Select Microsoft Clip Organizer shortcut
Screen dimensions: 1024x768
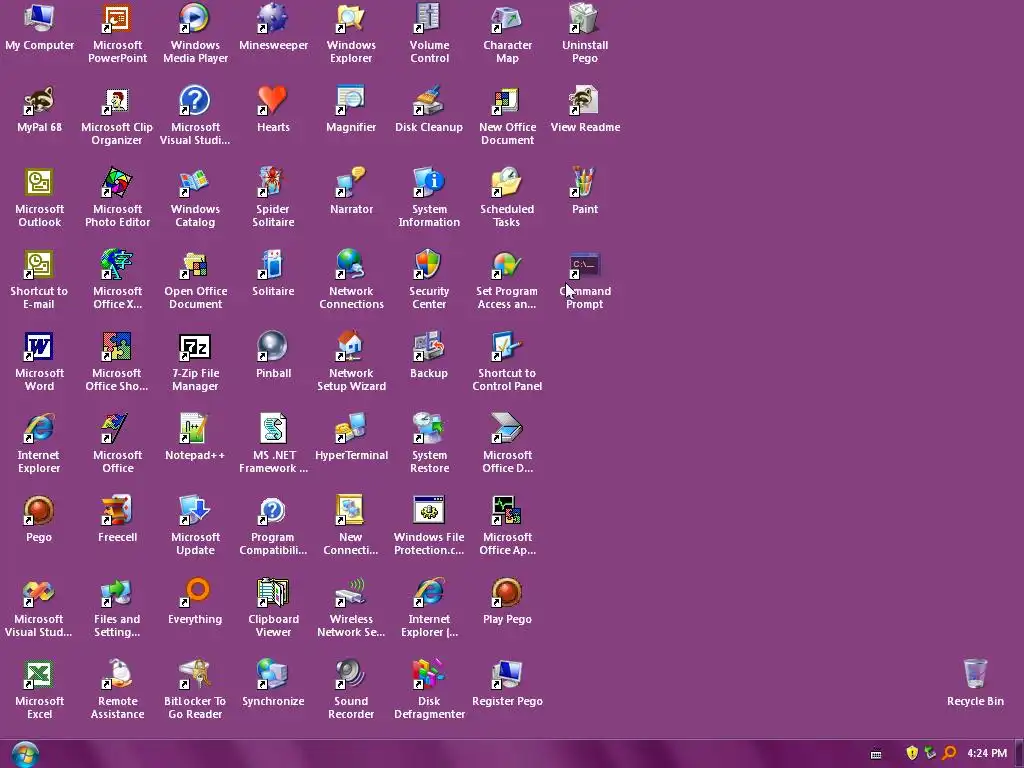tap(117, 101)
